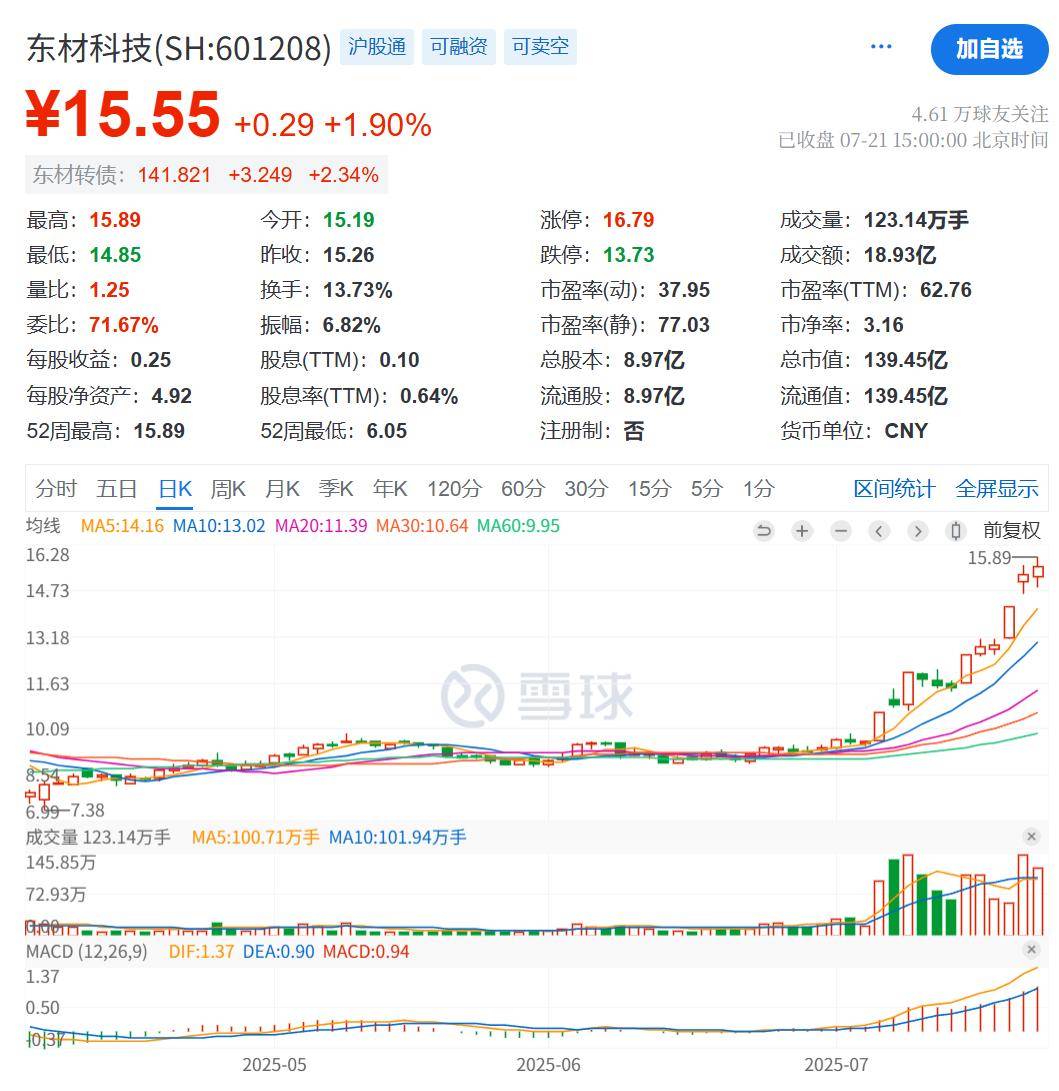Screen dimensions: 1059x1091
Task: Click 全屏显示 to view fullscreen chart
Action: pos(996,488)
